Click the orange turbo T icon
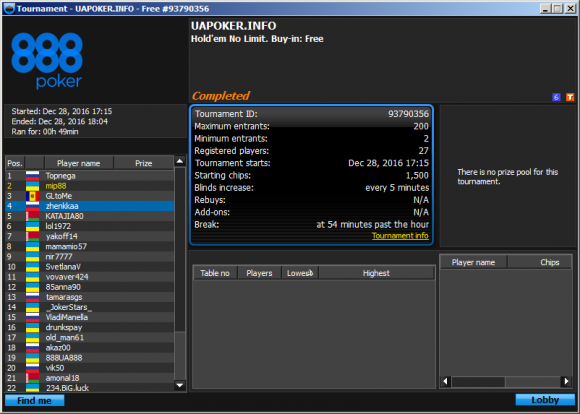Image resolution: width=580 pixels, height=414 pixels. tap(570, 97)
